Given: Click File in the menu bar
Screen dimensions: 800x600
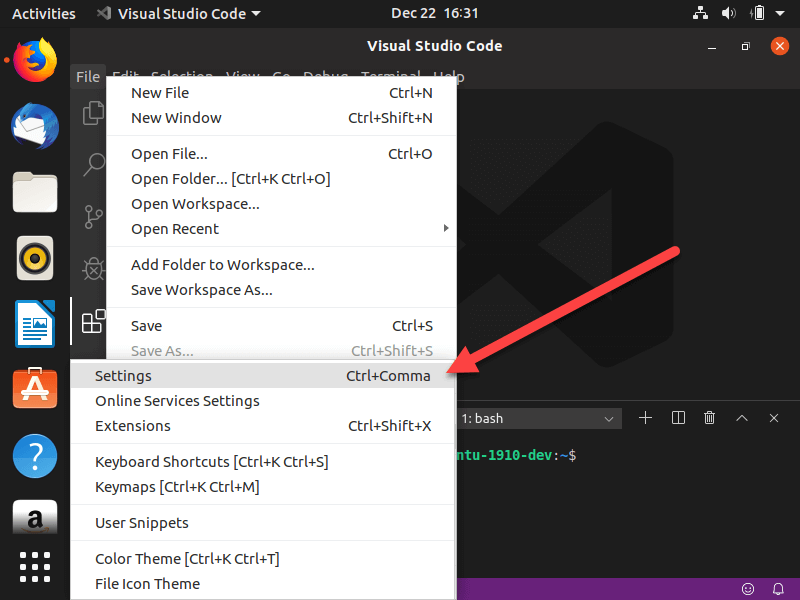Looking at the screenshot, I should 88,77.
